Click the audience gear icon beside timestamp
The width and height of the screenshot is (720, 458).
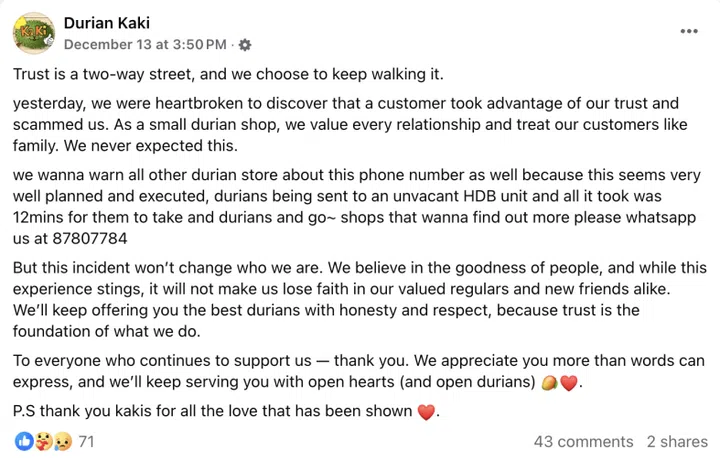coord(245,45)
